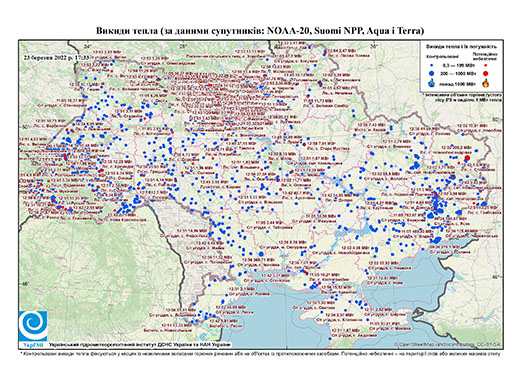Click the map title mentioning NOAA-20 satellites
520x368 pixels.
click(x=260, y=31)
